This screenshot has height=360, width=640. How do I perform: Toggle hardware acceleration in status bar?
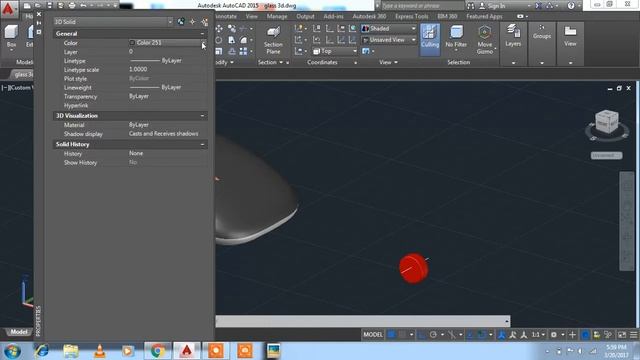(x=585, y=335)
